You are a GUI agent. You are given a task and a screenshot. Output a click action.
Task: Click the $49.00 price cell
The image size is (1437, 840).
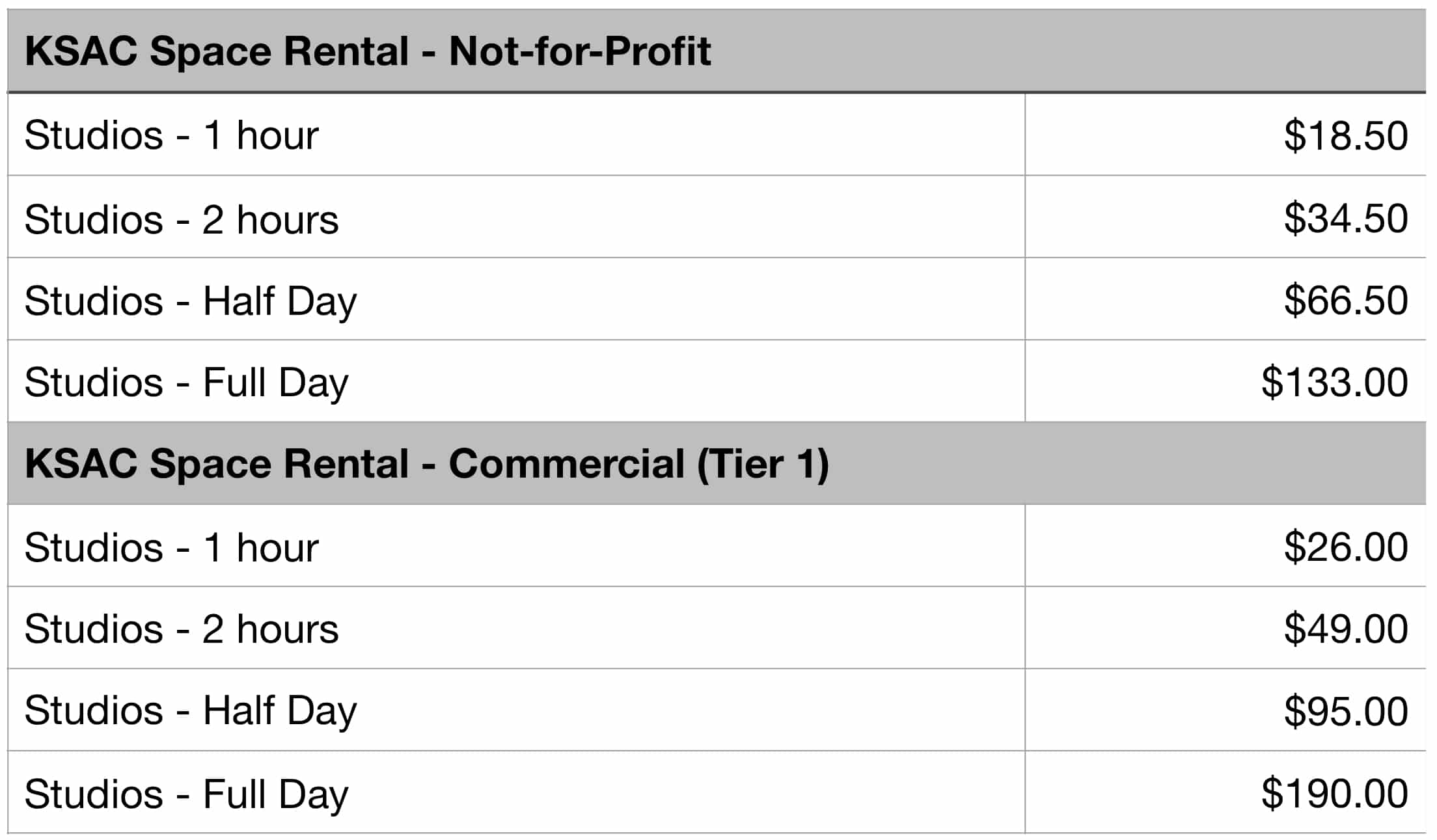tap(1225, 628)
